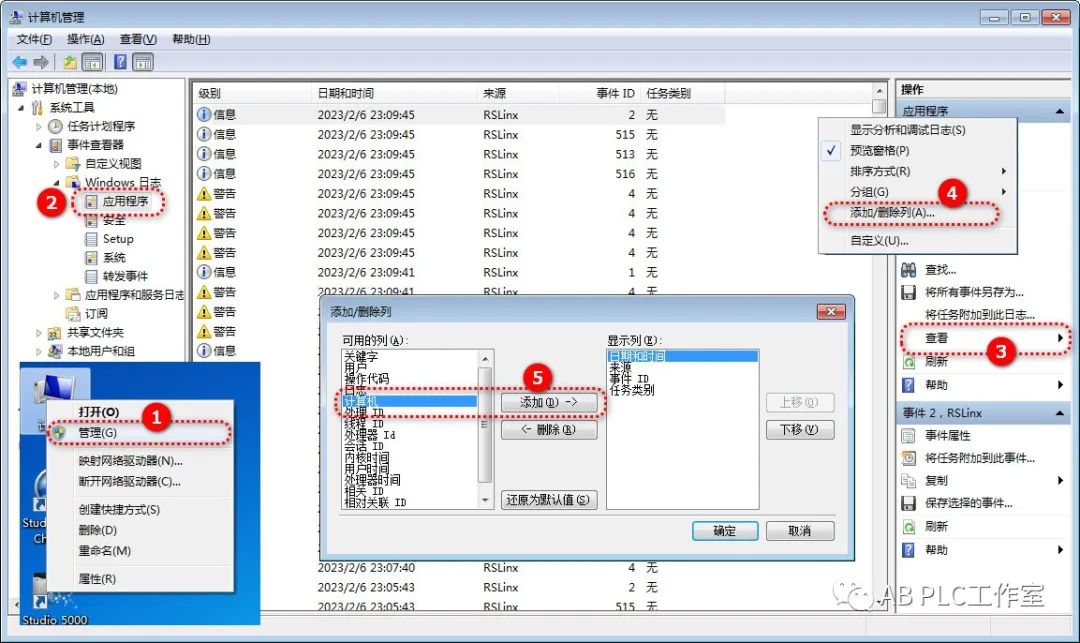
Task: Click the 复制 copy icon in Actions pane
Action: [910, 478]
